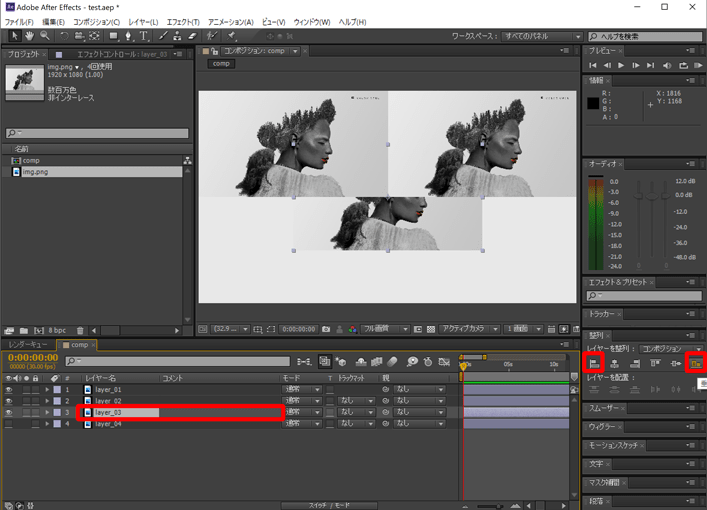The height and width of the screenshot is (510, 707).
Task: Select the Unified Camera tool
Action: (79, 36)
